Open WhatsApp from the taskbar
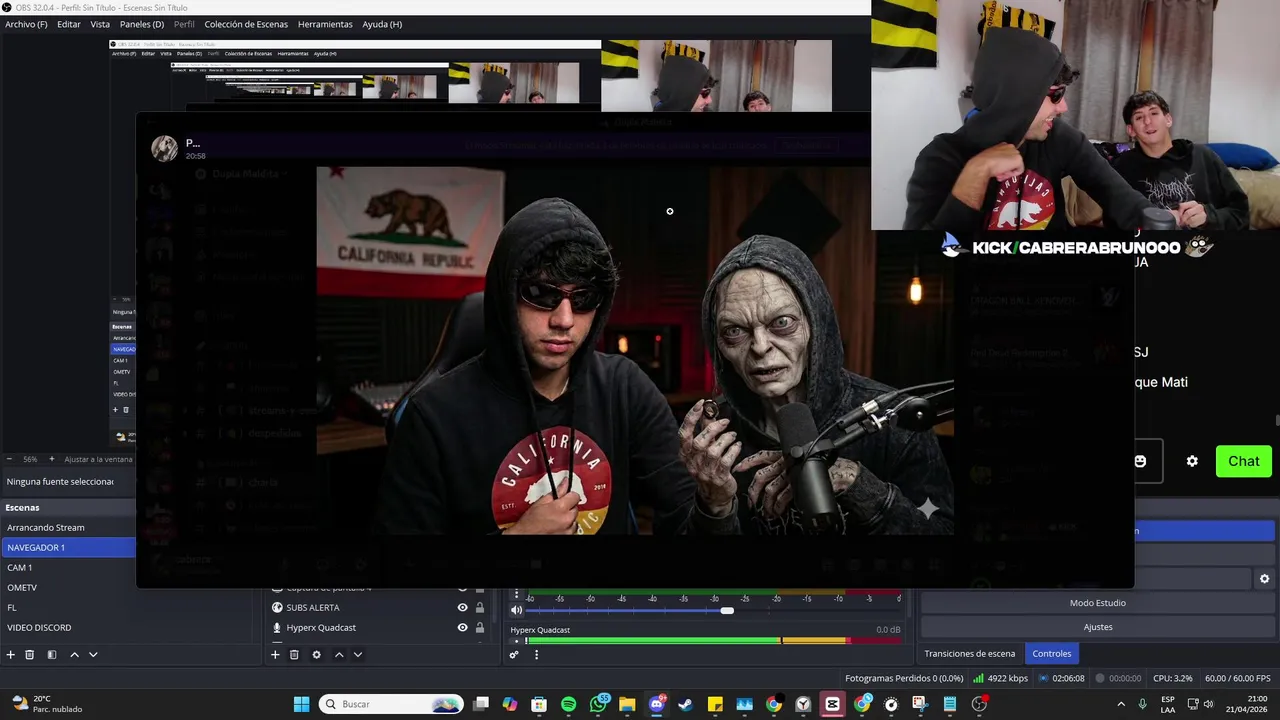 tap(598, 704)
